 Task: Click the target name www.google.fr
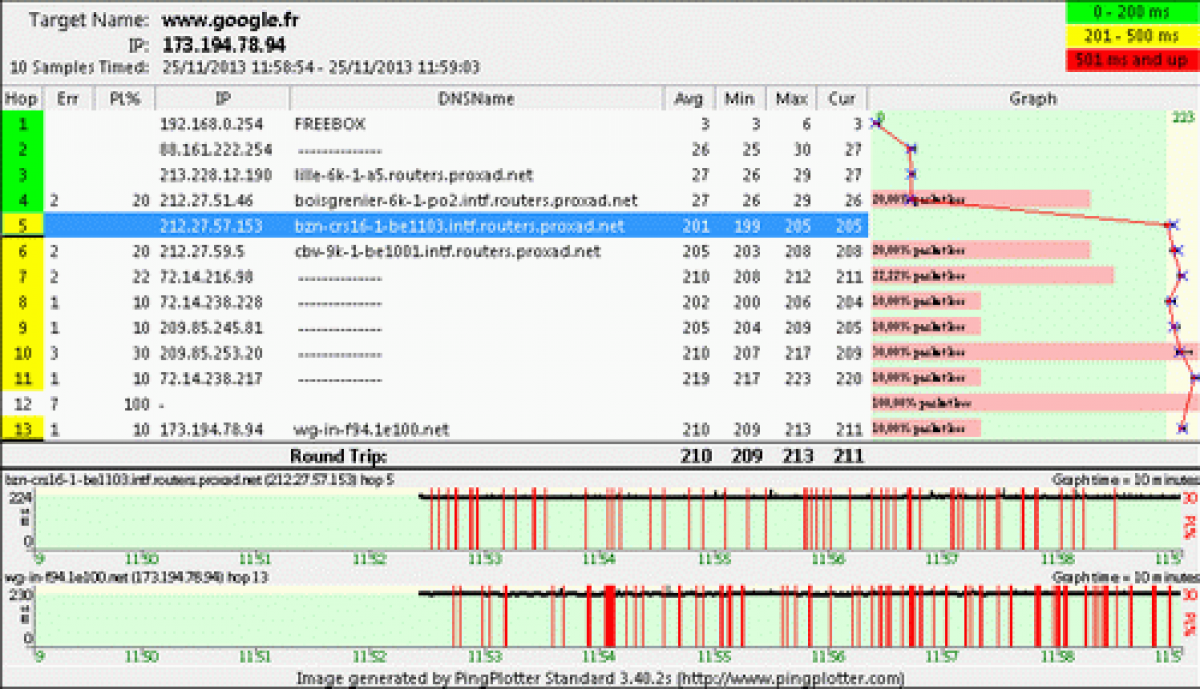coord(230,19)
